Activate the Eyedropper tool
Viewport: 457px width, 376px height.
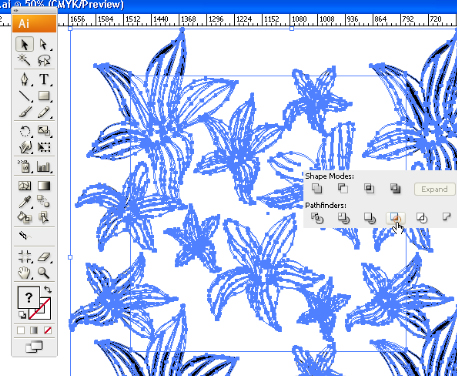click(24, 201)
